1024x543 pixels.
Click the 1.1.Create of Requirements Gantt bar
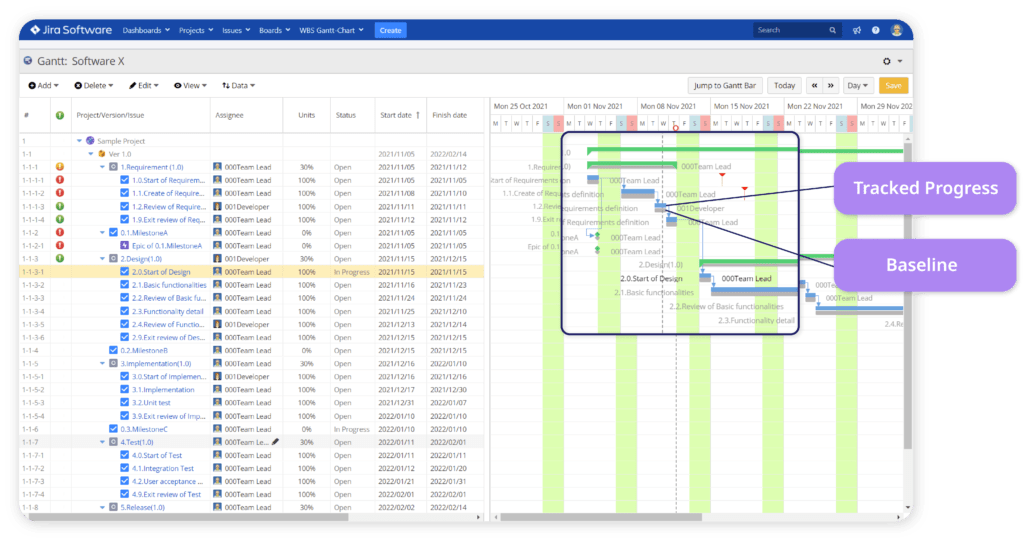point(637,193)
